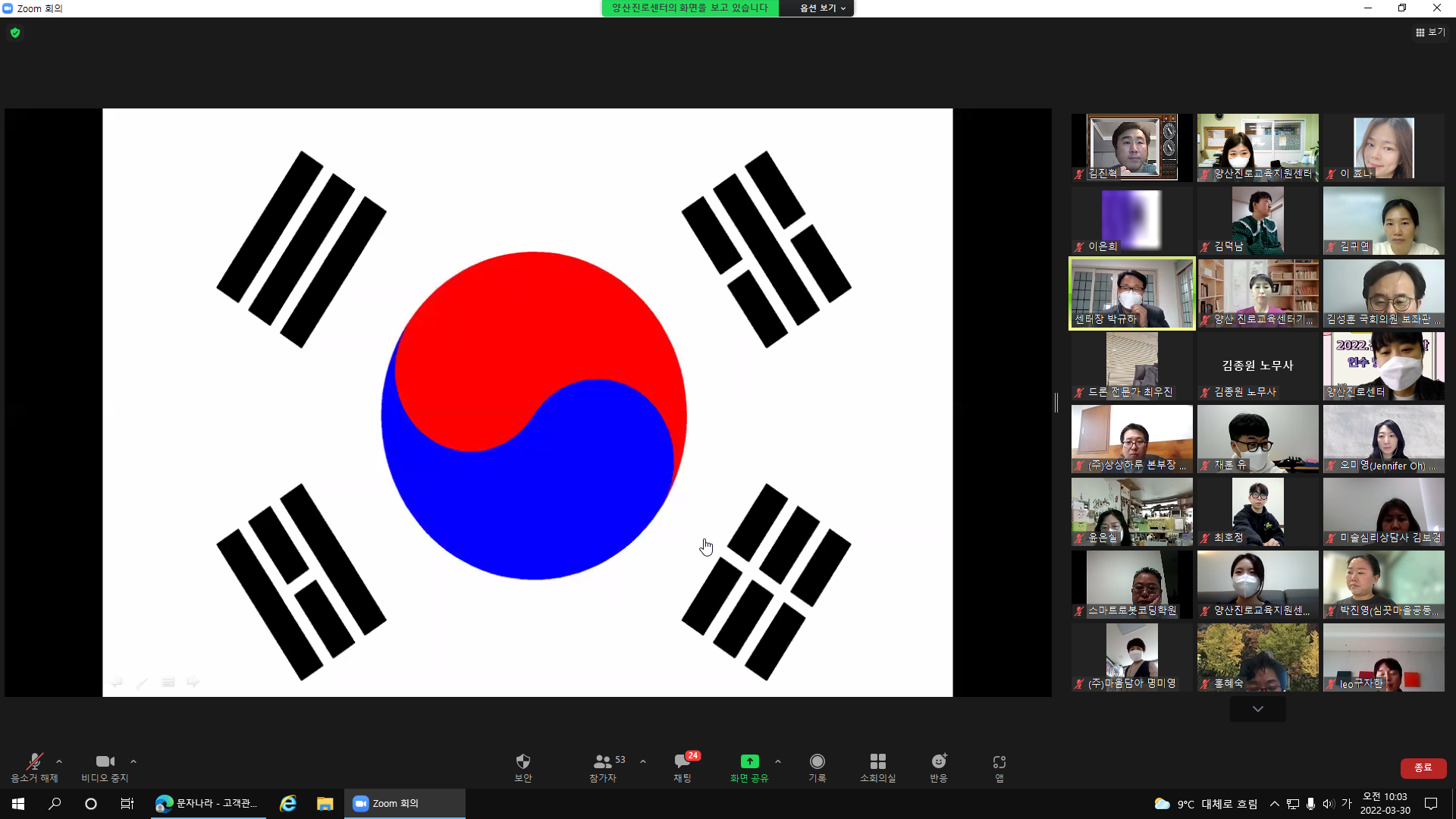
Task: Open Breakout Rooms (소회의실) icon
Action: coord(878,761)
